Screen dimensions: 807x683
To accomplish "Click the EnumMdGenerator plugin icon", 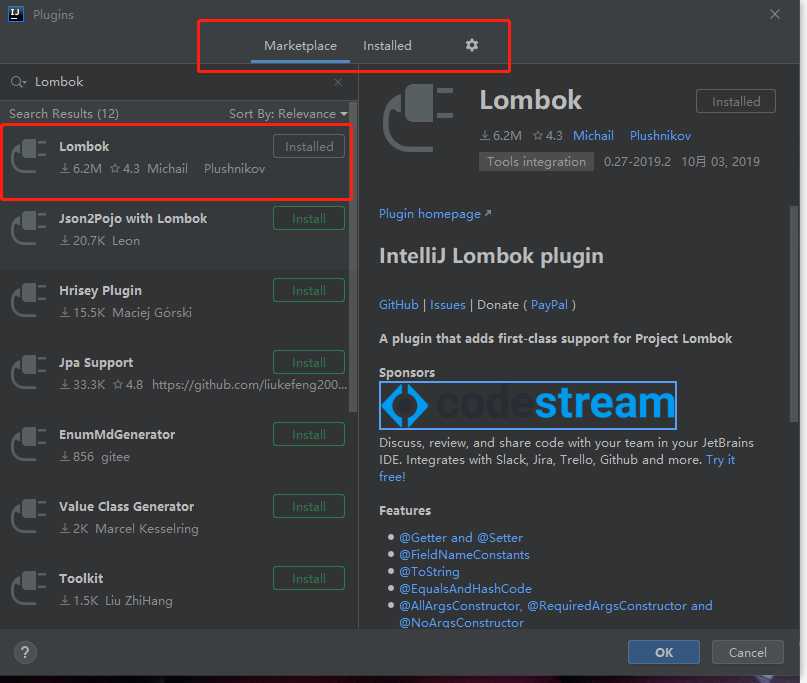I will [x=29, y=445].
